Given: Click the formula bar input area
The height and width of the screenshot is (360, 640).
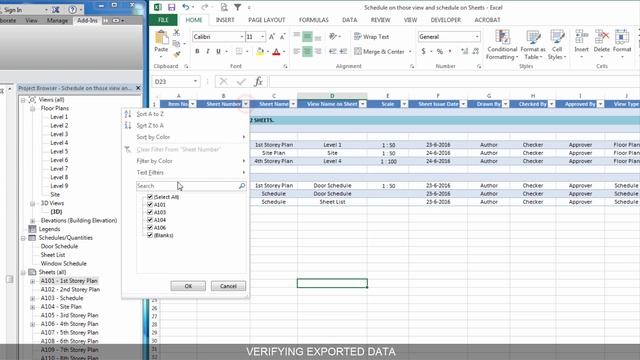Looking at the screenshot, I should coord(453,82).
